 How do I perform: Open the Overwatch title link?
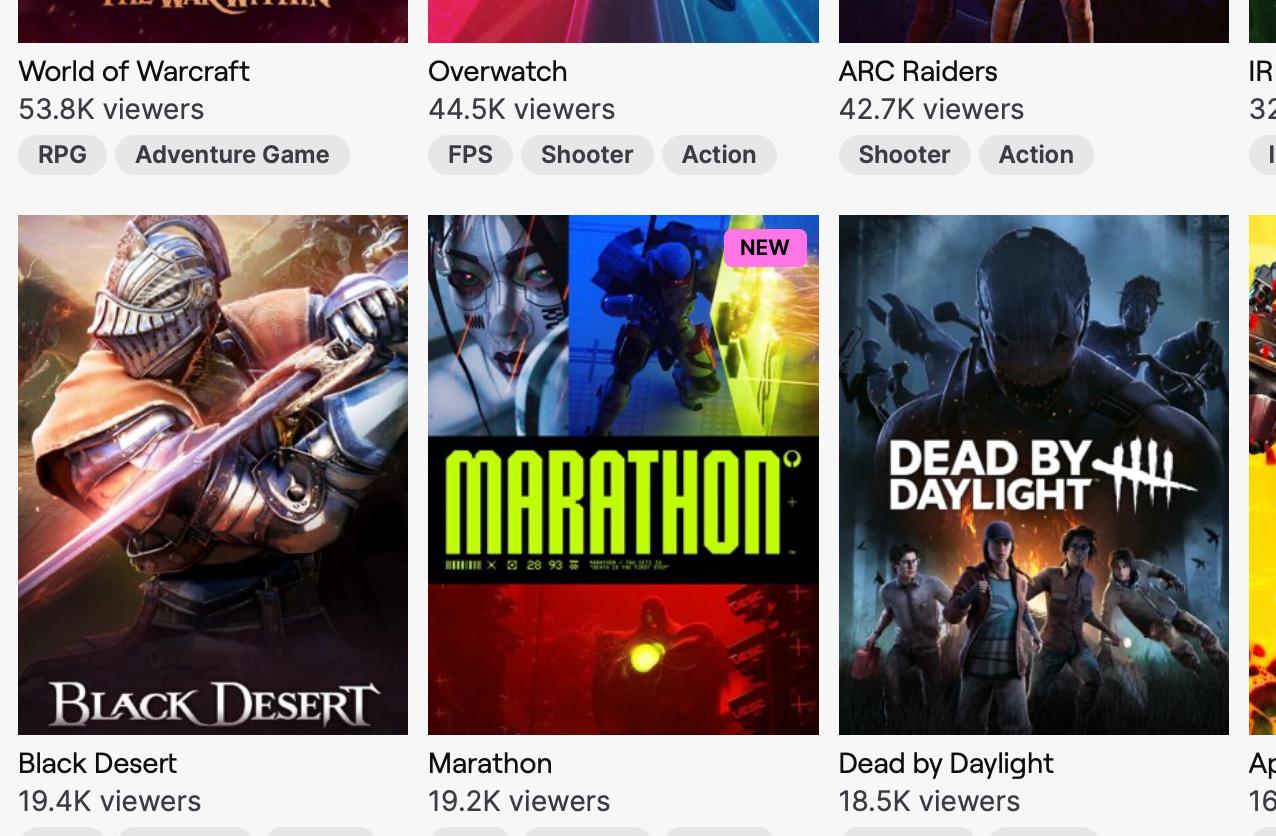(498, 71)
